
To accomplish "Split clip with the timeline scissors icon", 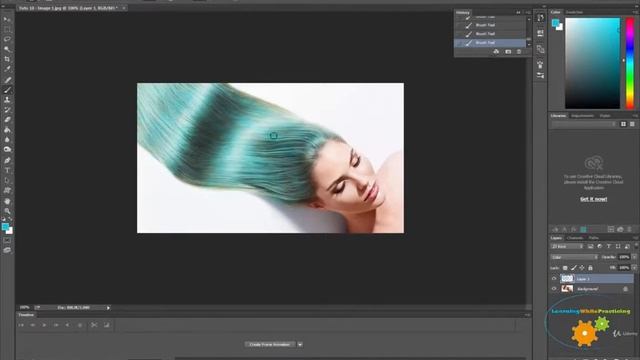I will coord(94,325).
